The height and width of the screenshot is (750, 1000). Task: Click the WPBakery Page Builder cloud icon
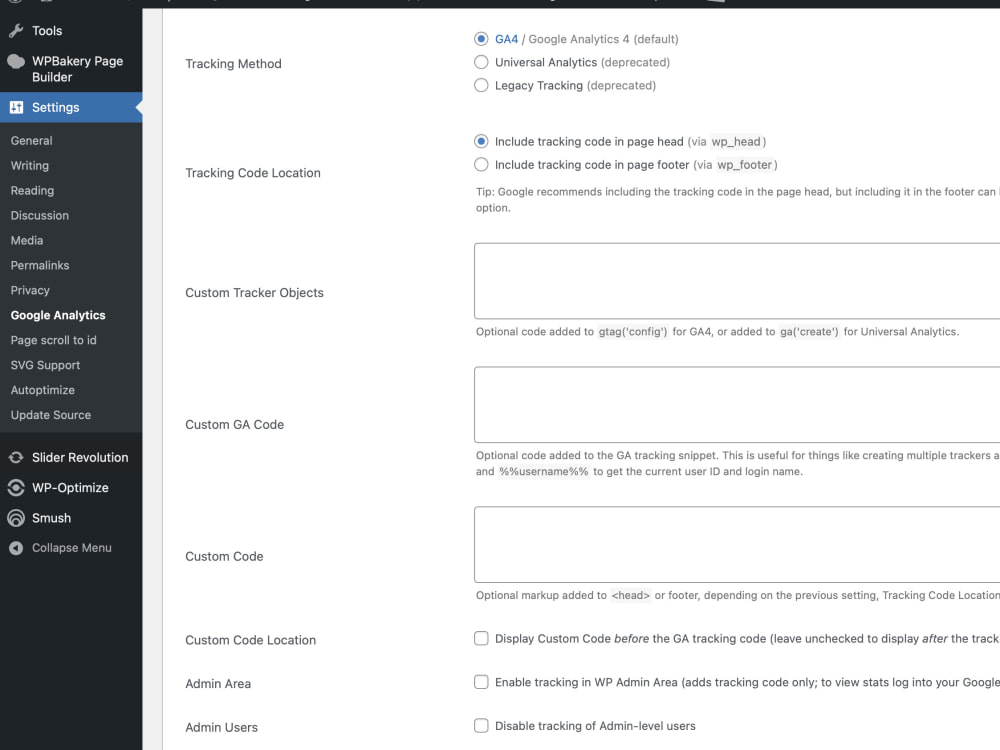[x=16, y=61]
